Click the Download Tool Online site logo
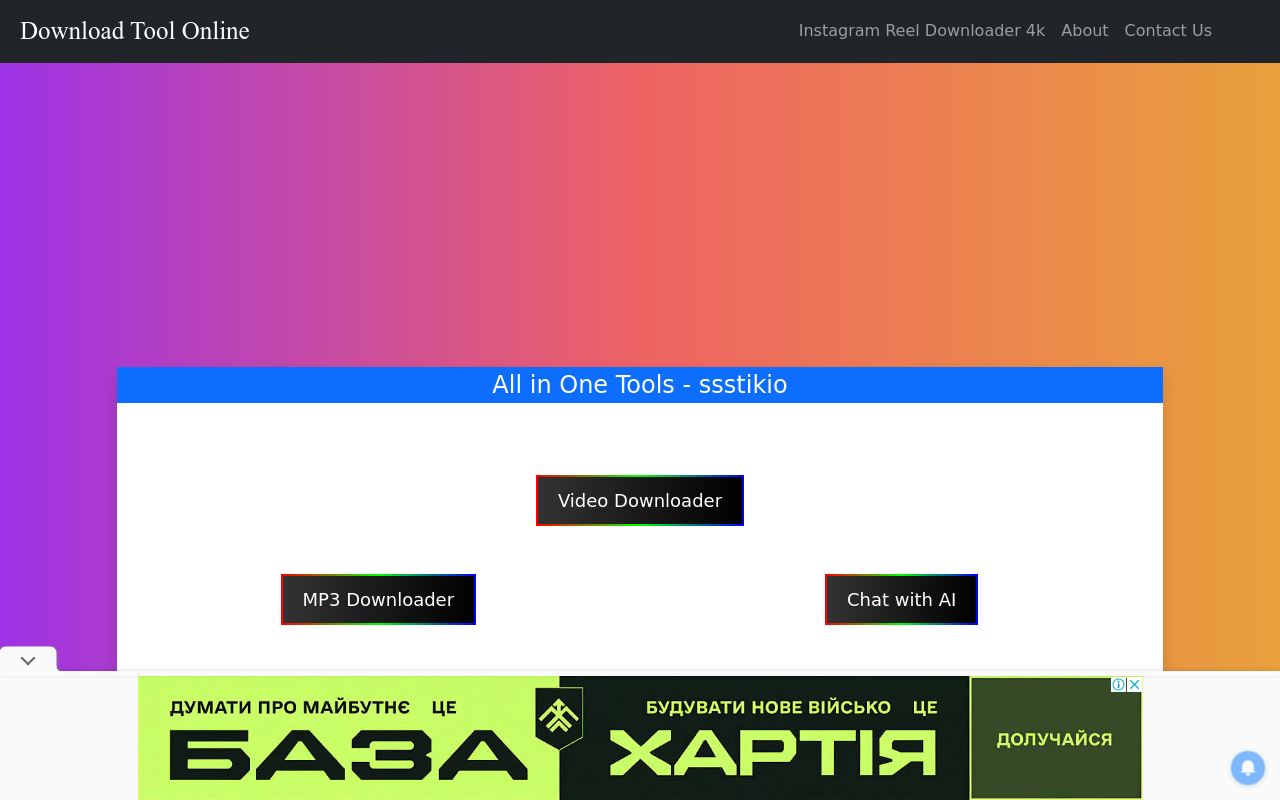 tap(135, 31)
